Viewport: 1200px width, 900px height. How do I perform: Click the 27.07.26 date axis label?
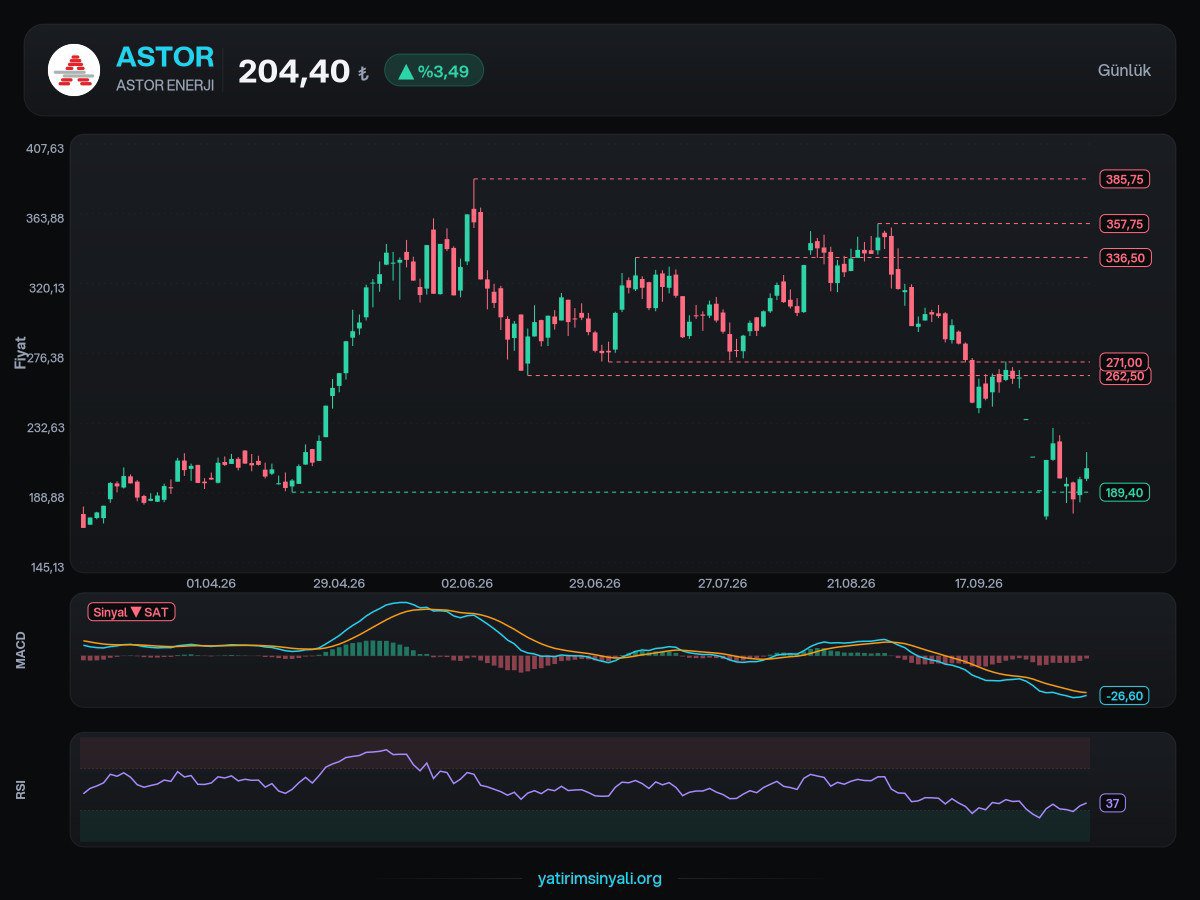point(723,583)
